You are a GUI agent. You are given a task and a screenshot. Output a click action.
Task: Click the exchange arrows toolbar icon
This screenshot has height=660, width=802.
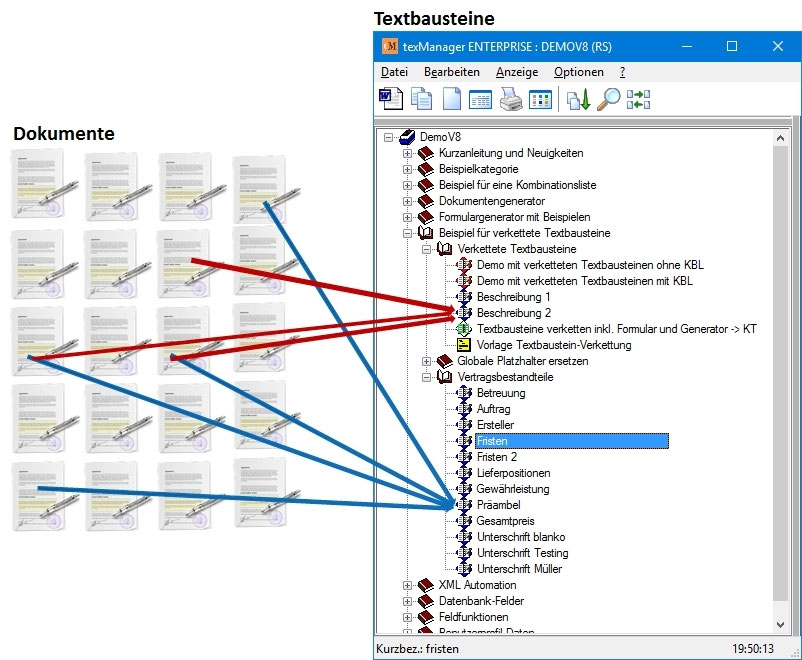[640, 98]
